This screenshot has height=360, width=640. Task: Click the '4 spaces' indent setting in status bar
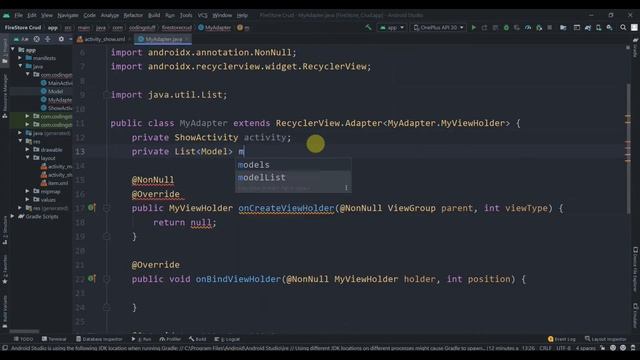pos(585,348)
